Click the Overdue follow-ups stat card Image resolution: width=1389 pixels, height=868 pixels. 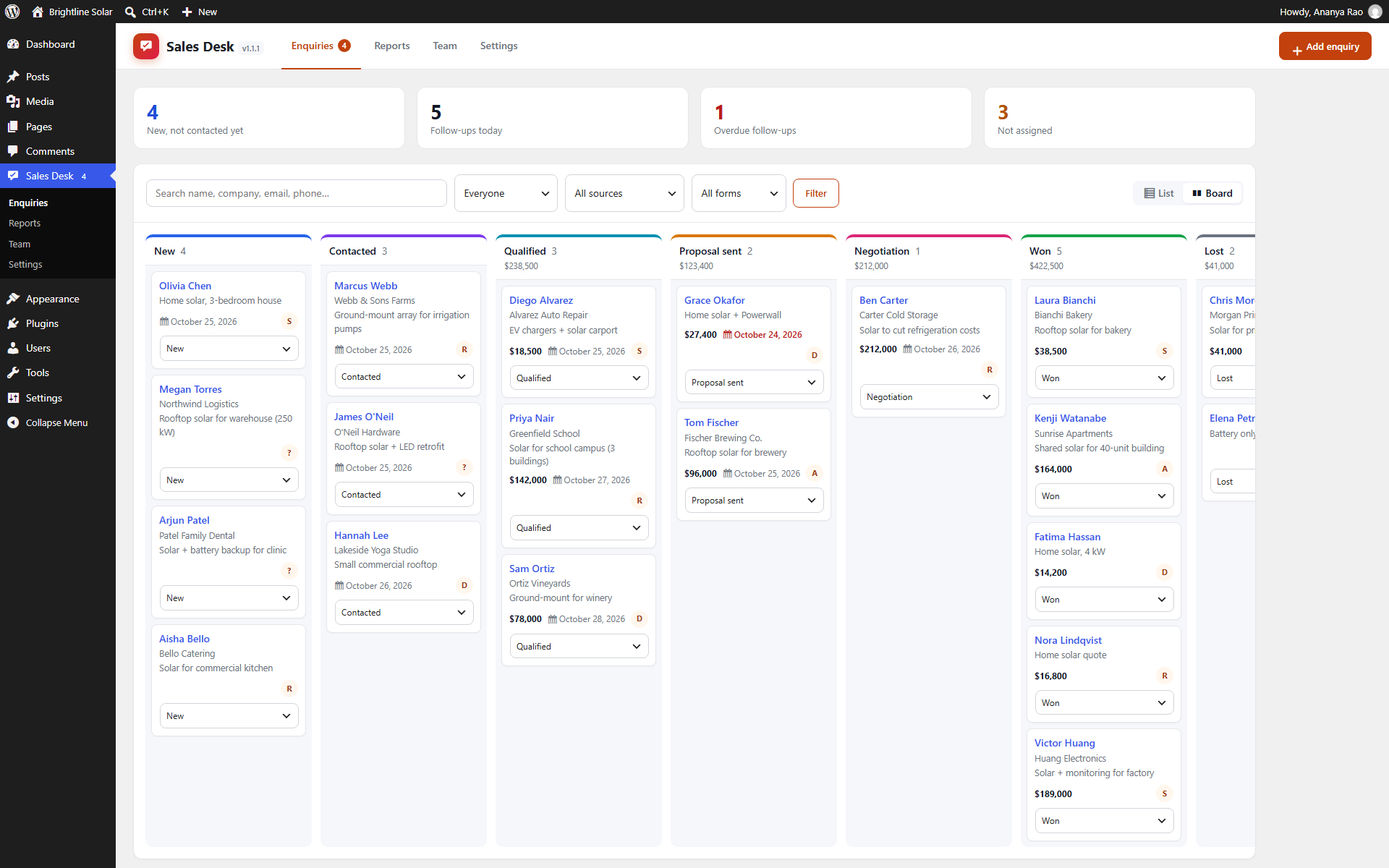(x=836, y=118)
